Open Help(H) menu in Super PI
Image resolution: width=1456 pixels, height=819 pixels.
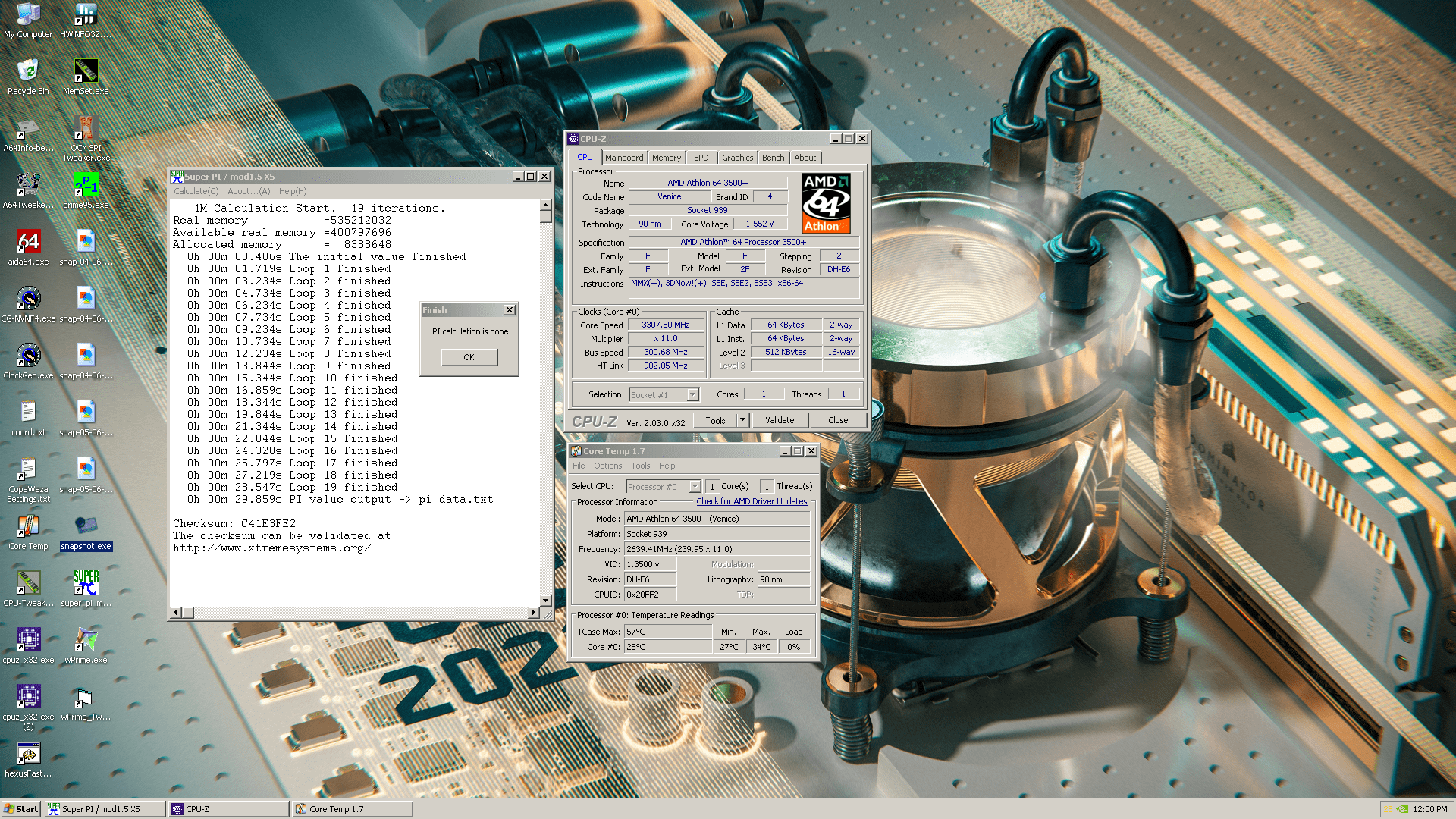293,191
